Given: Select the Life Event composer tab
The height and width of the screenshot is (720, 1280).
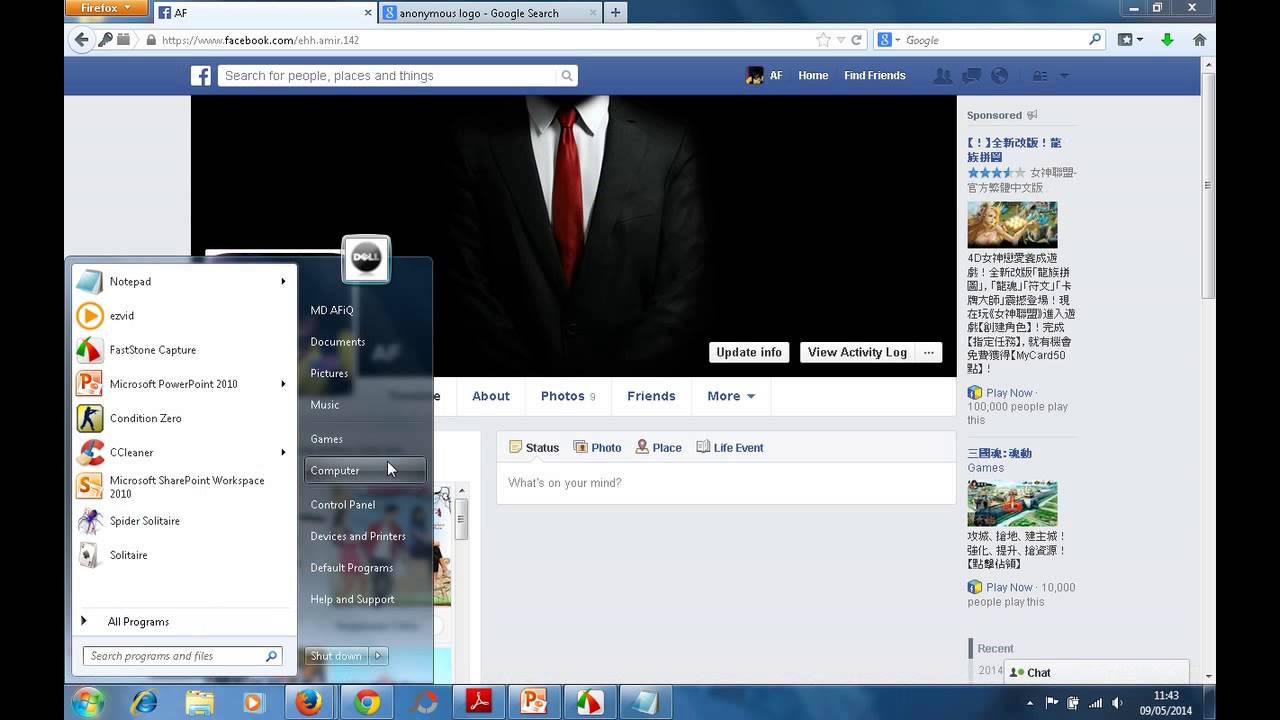Looking at the screenshot, I should pyautogui.click(x=730, y=448).
